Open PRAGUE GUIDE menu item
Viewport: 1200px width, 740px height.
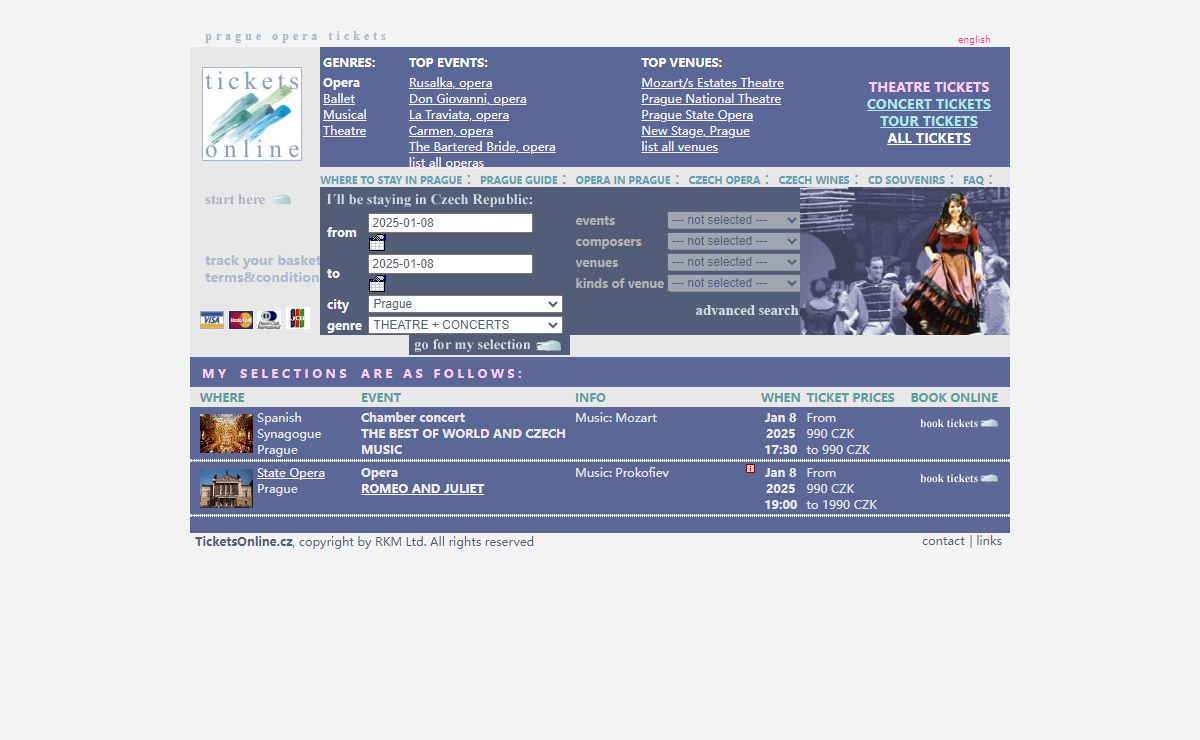pos(519,180)
